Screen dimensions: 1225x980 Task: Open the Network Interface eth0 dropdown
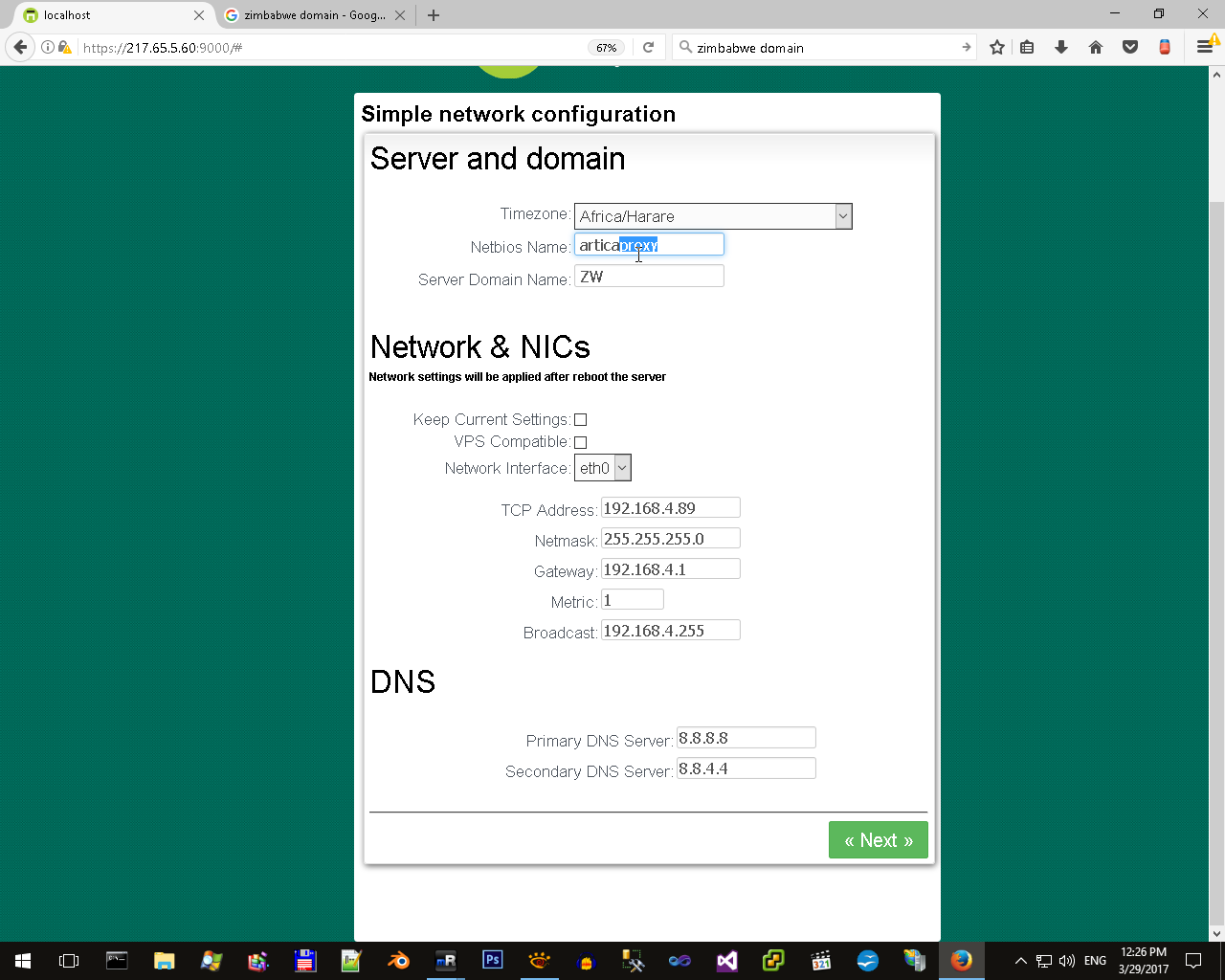[x=603, y=468]
